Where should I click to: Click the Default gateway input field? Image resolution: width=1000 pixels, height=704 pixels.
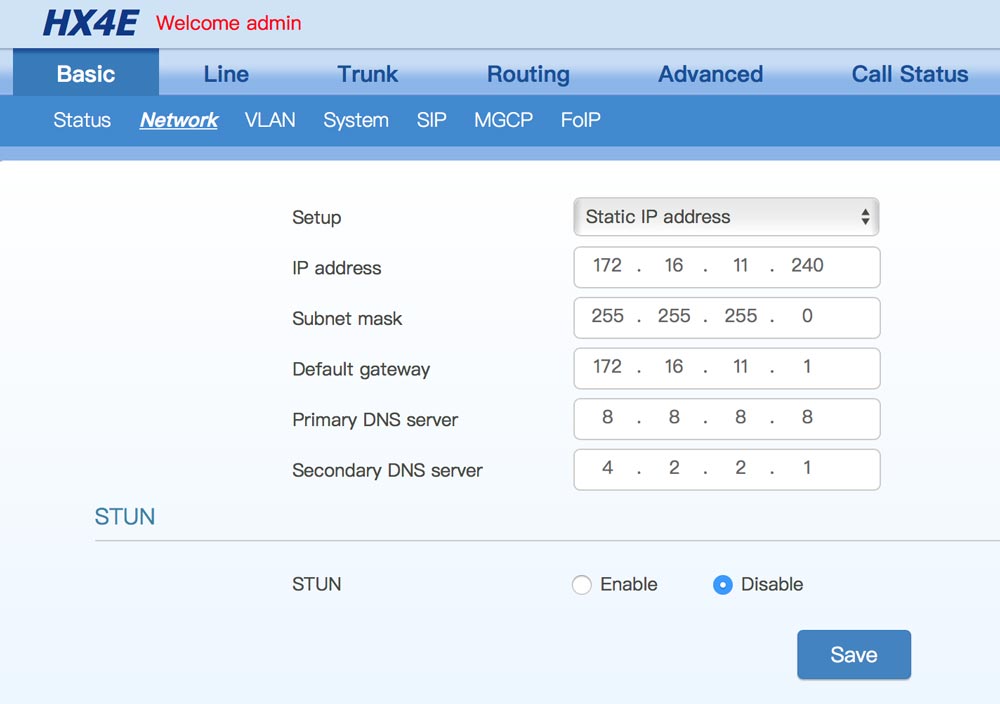pos(726,368)
